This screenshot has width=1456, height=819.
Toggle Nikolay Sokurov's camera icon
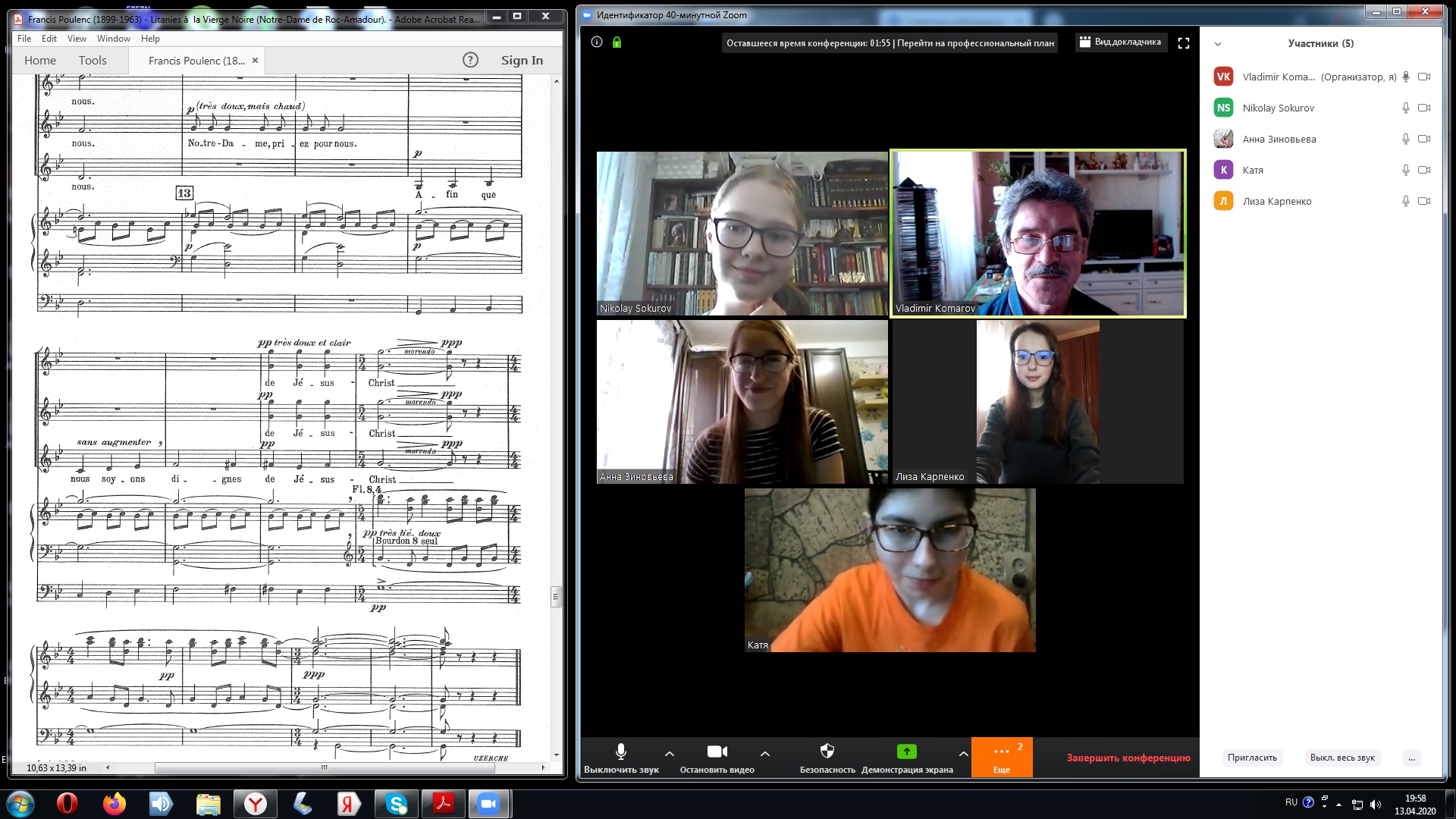point(1424,108)
